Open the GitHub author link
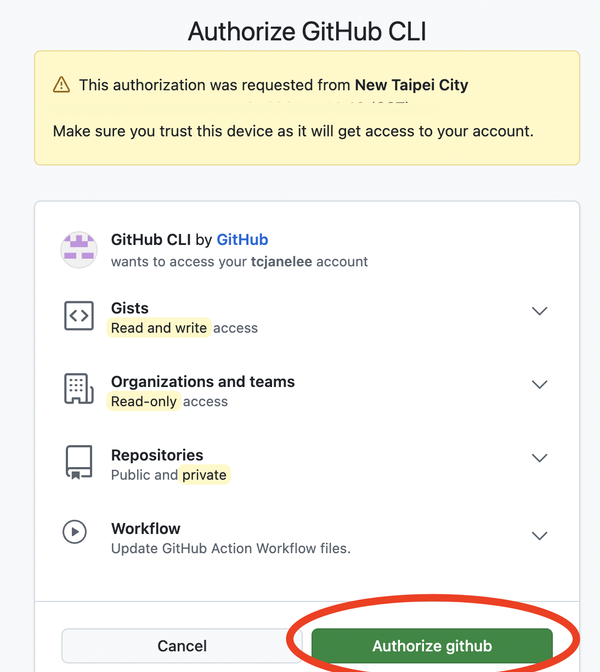The height and width of the screenshot is (672, 600). click(x=242, y=240)
